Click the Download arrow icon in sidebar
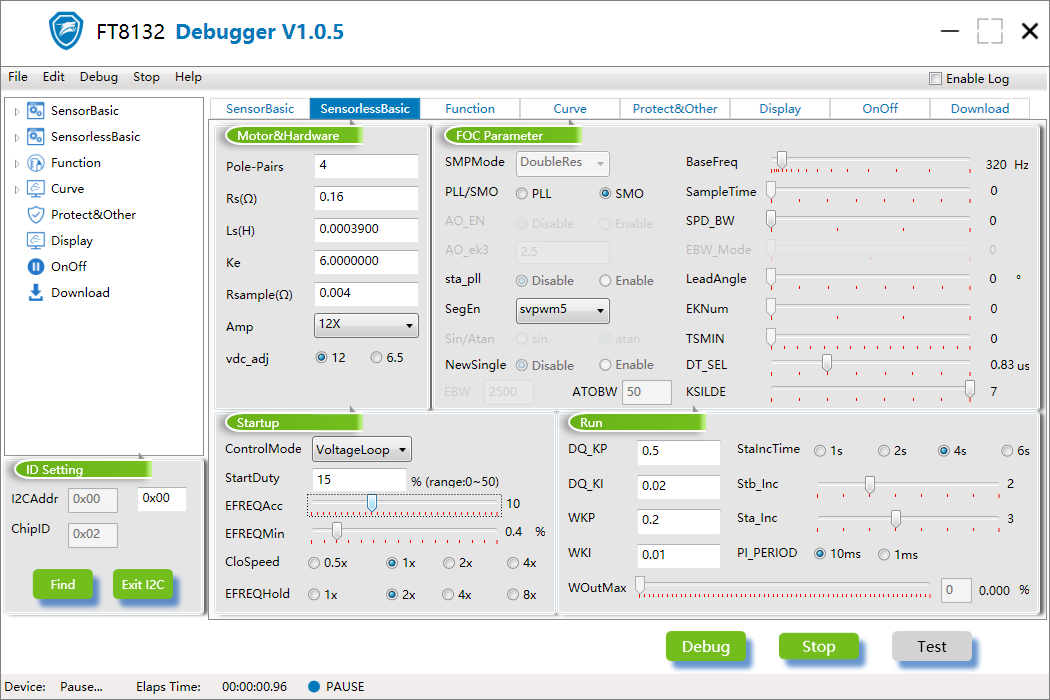1050x700 pixels. (35, 293)
